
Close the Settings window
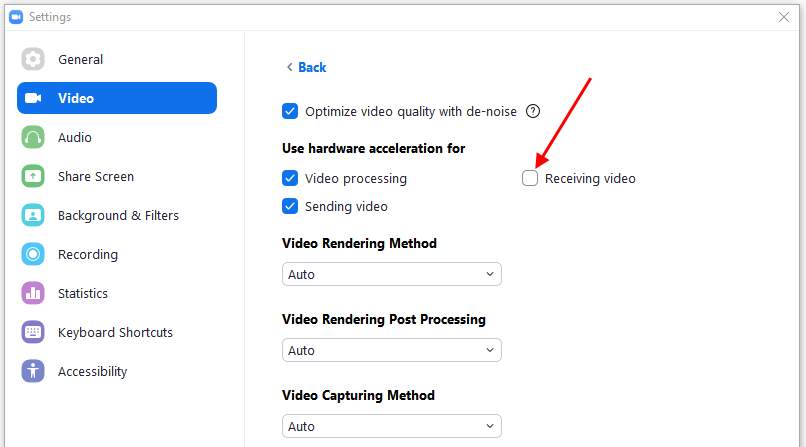784,17
